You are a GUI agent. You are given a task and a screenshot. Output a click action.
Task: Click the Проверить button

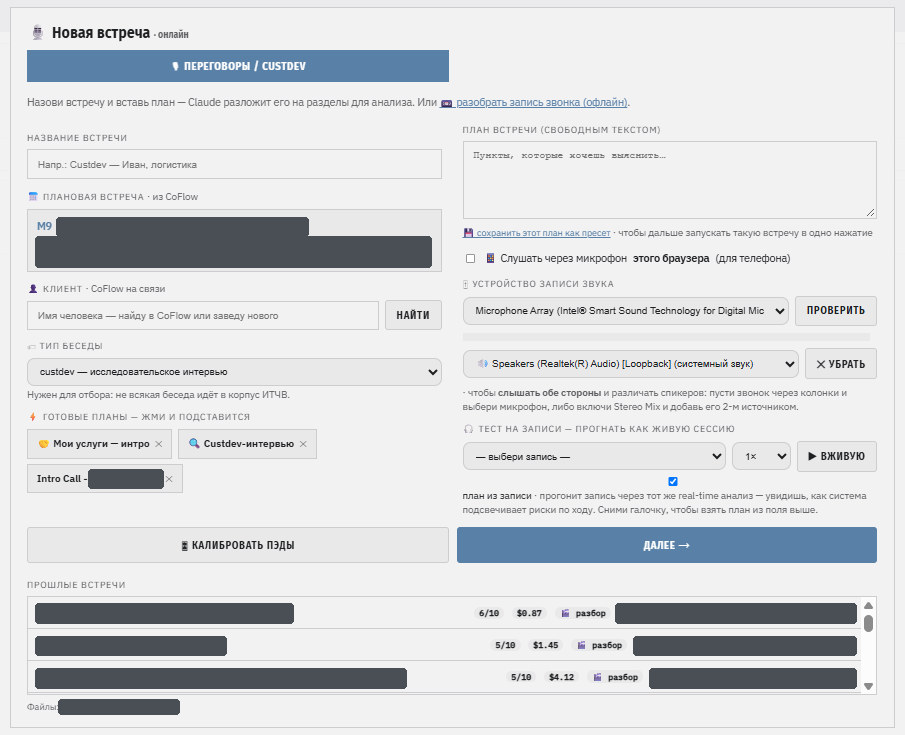click(836, 311)
